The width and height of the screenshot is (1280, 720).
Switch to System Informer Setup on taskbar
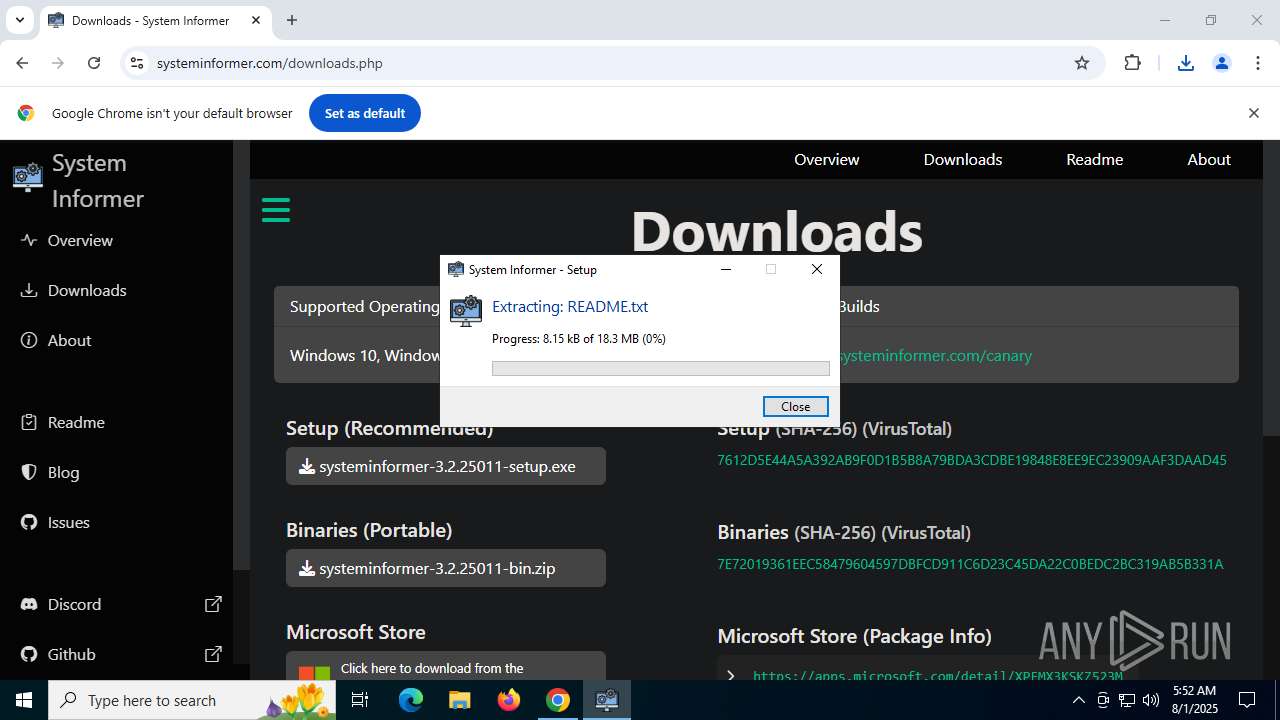607,700
